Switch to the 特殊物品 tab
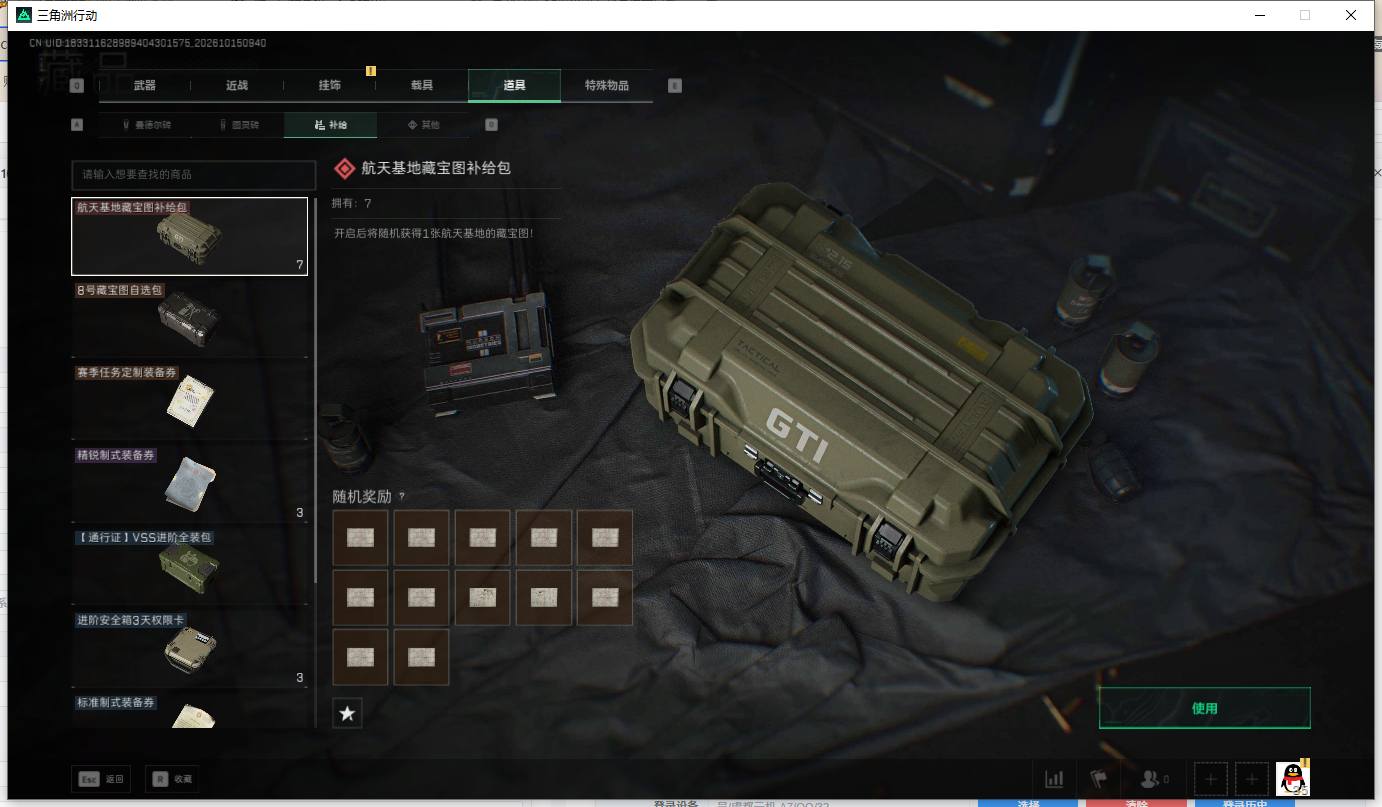 (607, 85)
